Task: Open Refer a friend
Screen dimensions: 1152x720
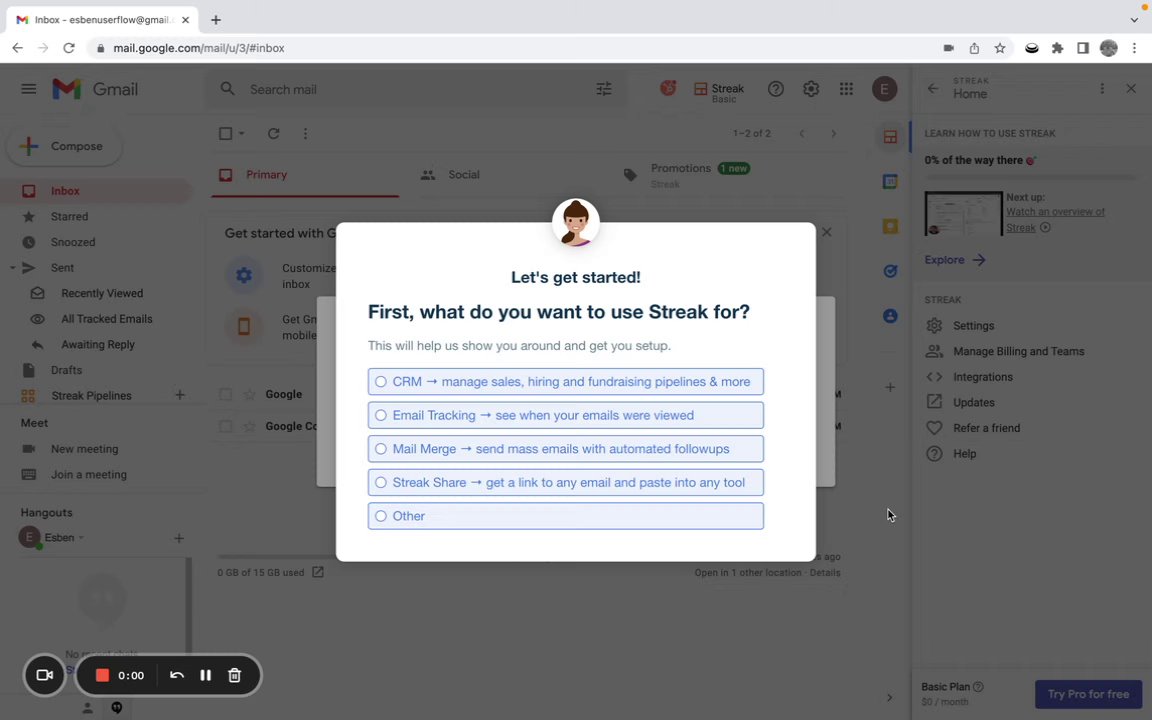Action: pyautogui.click(x=986, y=428)
